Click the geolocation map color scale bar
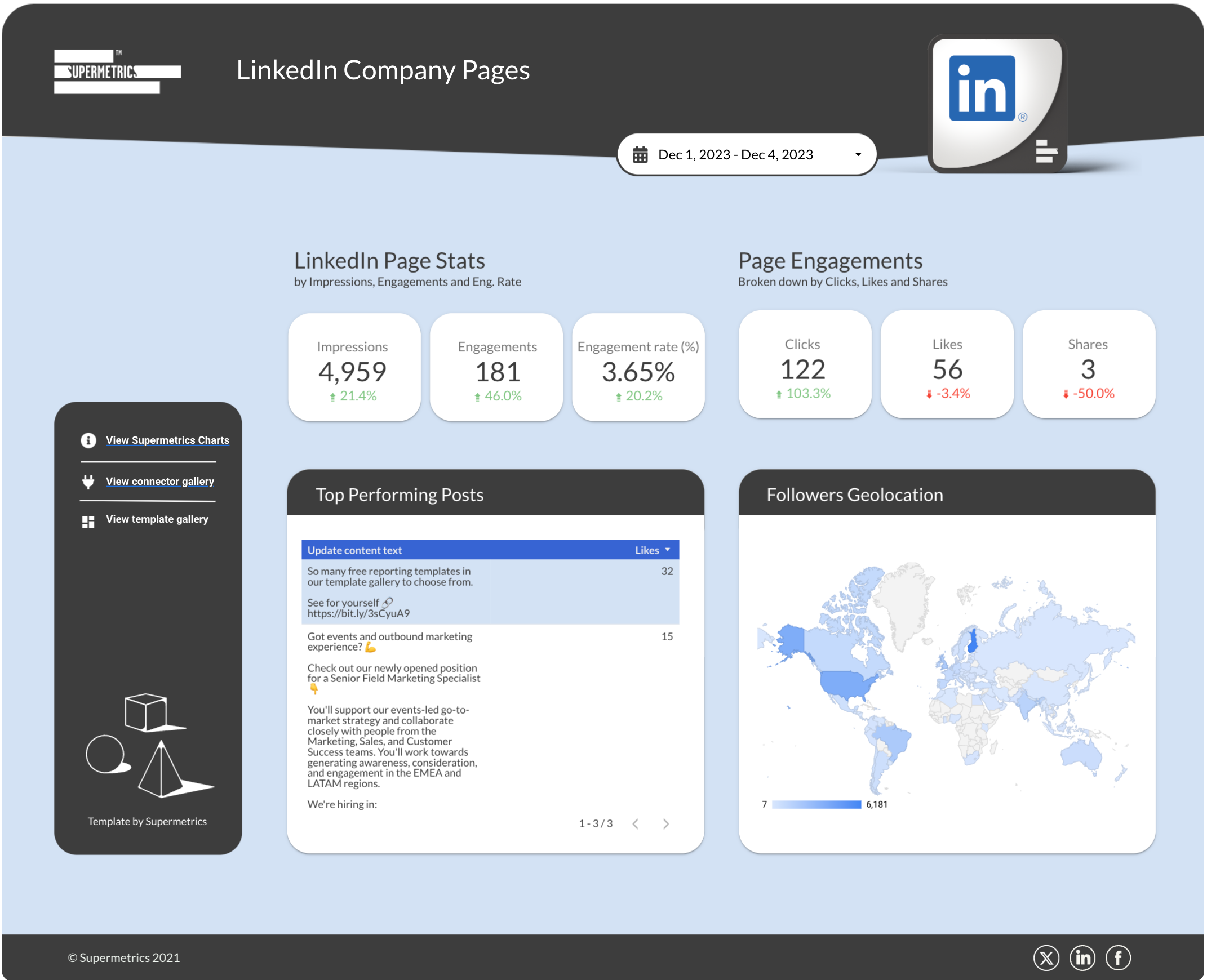Image resolution: width=1207 pixels, height=980 pixels. [x=816, y=804]
